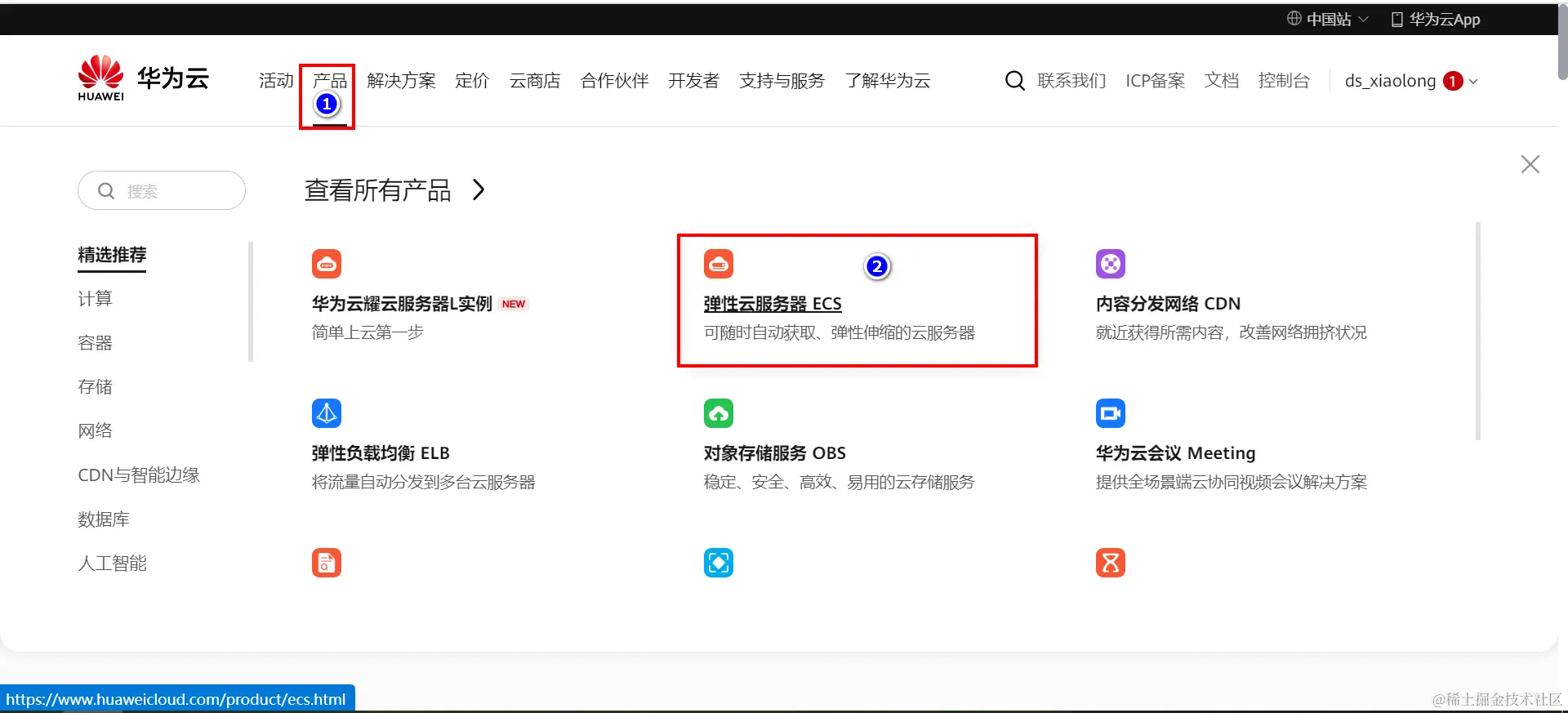Click the 简单上云第一步 description text
Viewport: 1568px width, 713px height.
tap(367, 332)
